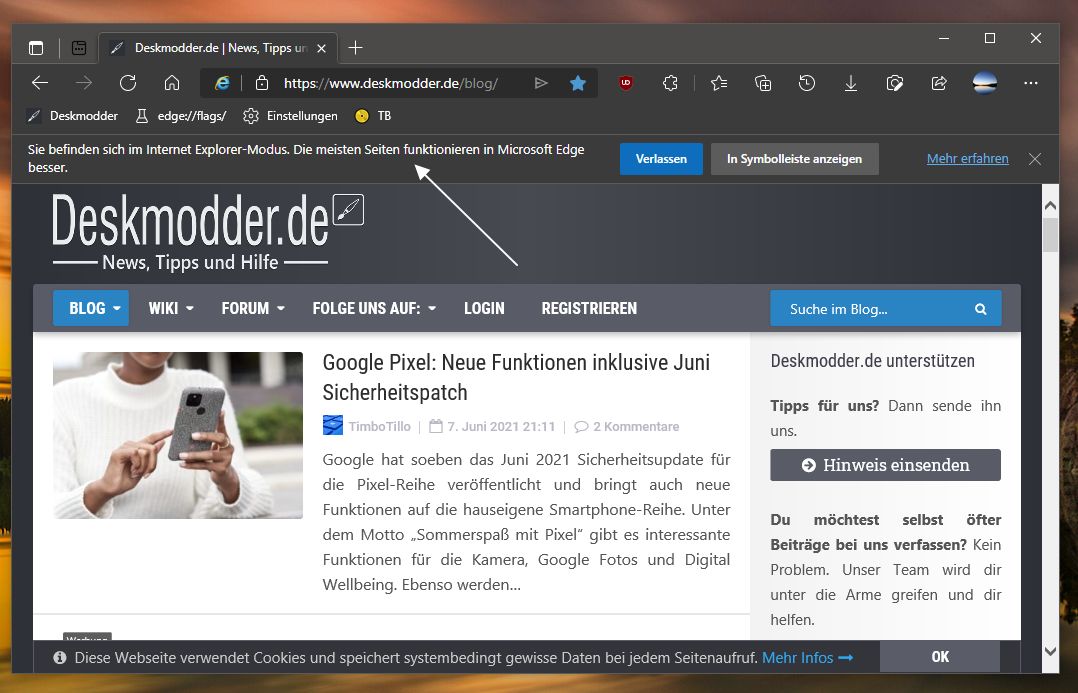The height and width of the screenshot is (693, 1078).
Task: Follow the 'Mehr Infos' cookie link
Action: coord(808,658)
